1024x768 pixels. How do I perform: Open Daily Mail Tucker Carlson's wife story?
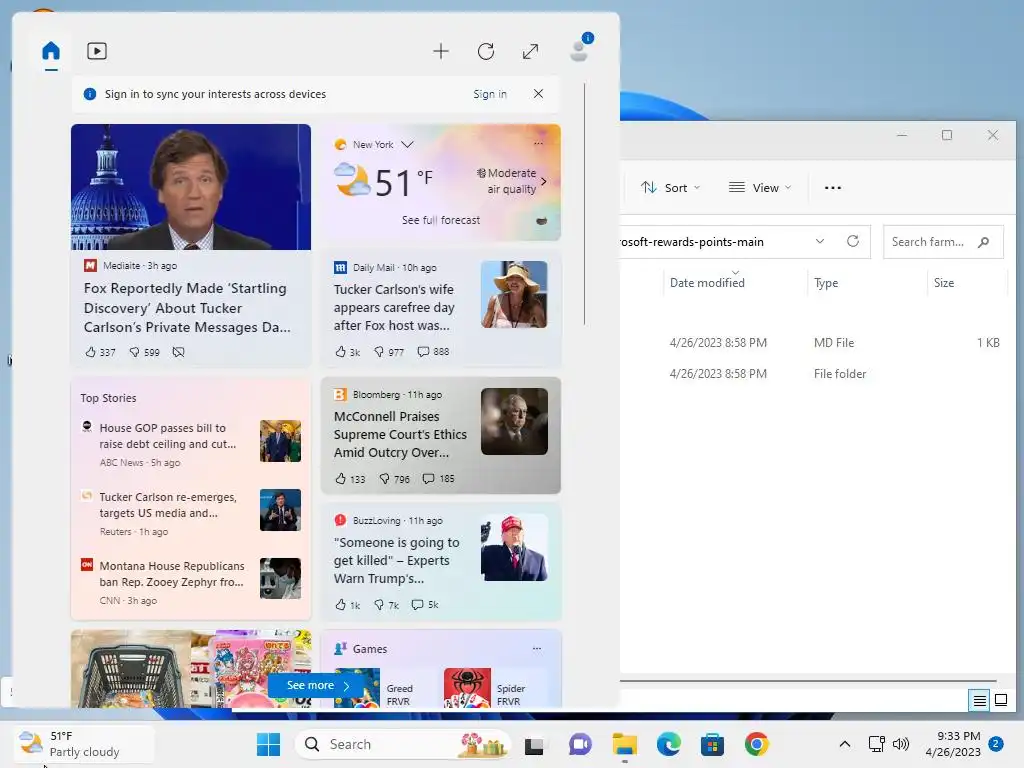pos(394,307)
